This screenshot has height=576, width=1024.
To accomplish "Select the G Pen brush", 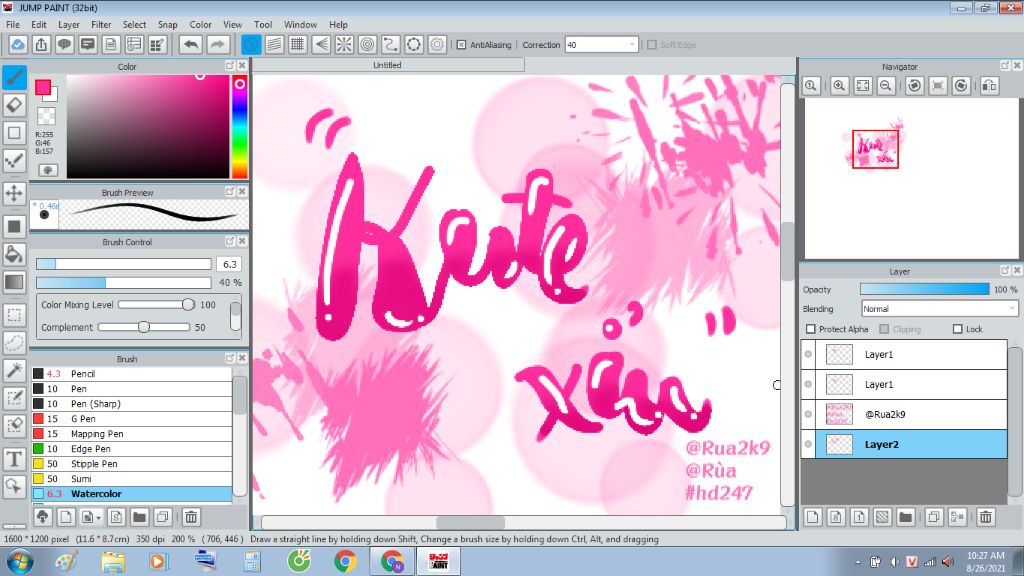I will [x=132, y=419].
